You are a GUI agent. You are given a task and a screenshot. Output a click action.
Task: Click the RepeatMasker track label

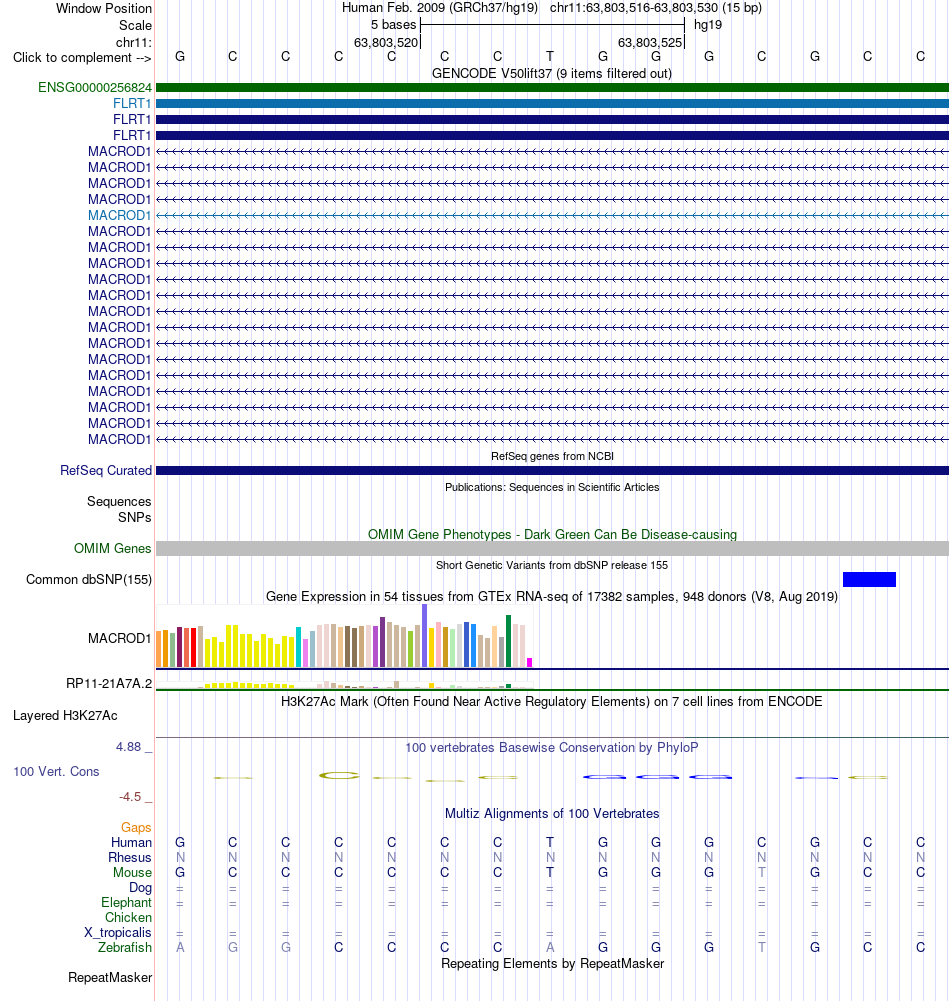(110, 977)
